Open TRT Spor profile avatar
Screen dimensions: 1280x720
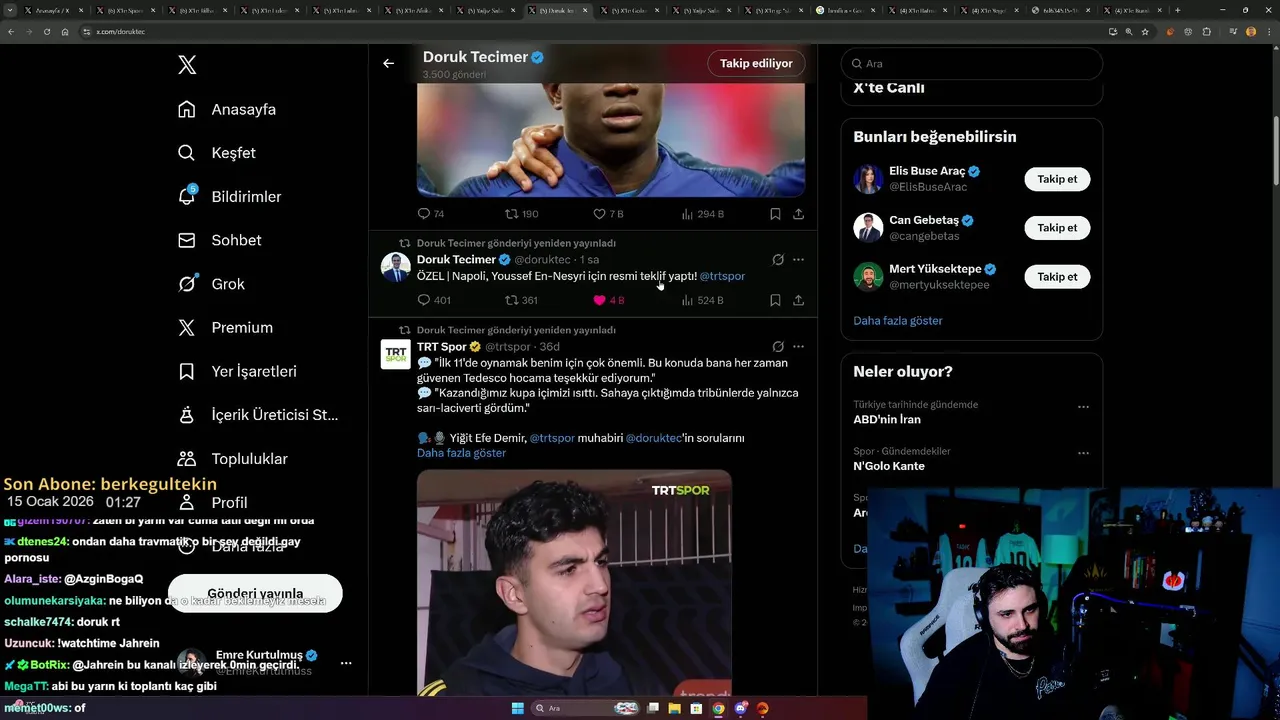click(396, 354)
